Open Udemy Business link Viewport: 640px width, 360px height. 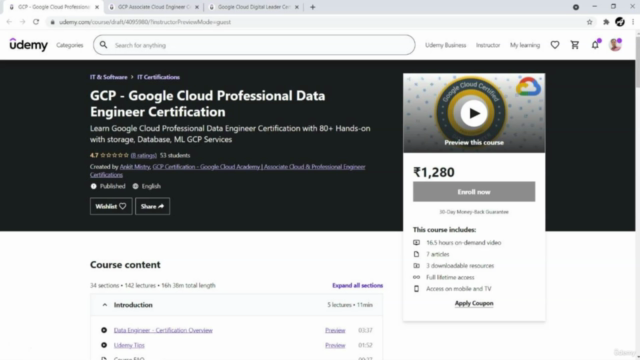click(x=445, y=45)
